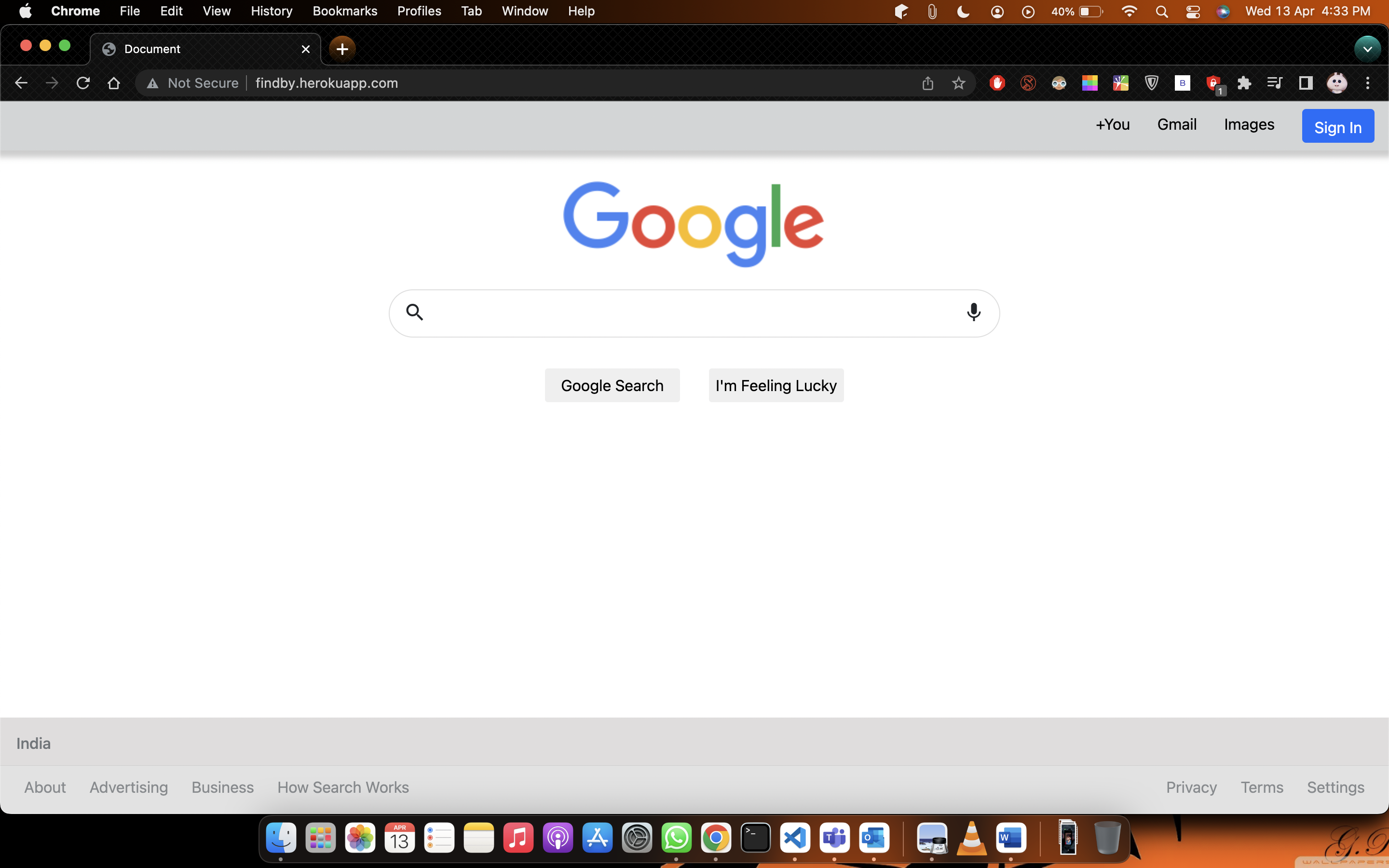Click the magnifying glass inside the search box
Viewport: 1389px width, 868px height.
tap(414, 312)
